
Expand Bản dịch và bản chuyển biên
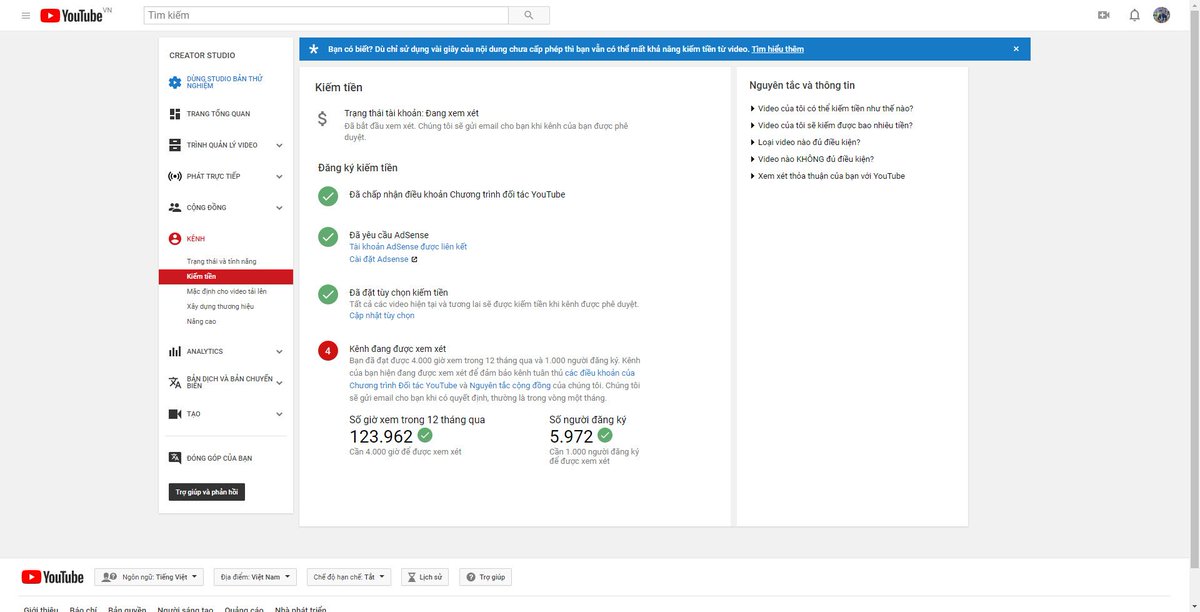pyautogui.click(x=279, y=383)
